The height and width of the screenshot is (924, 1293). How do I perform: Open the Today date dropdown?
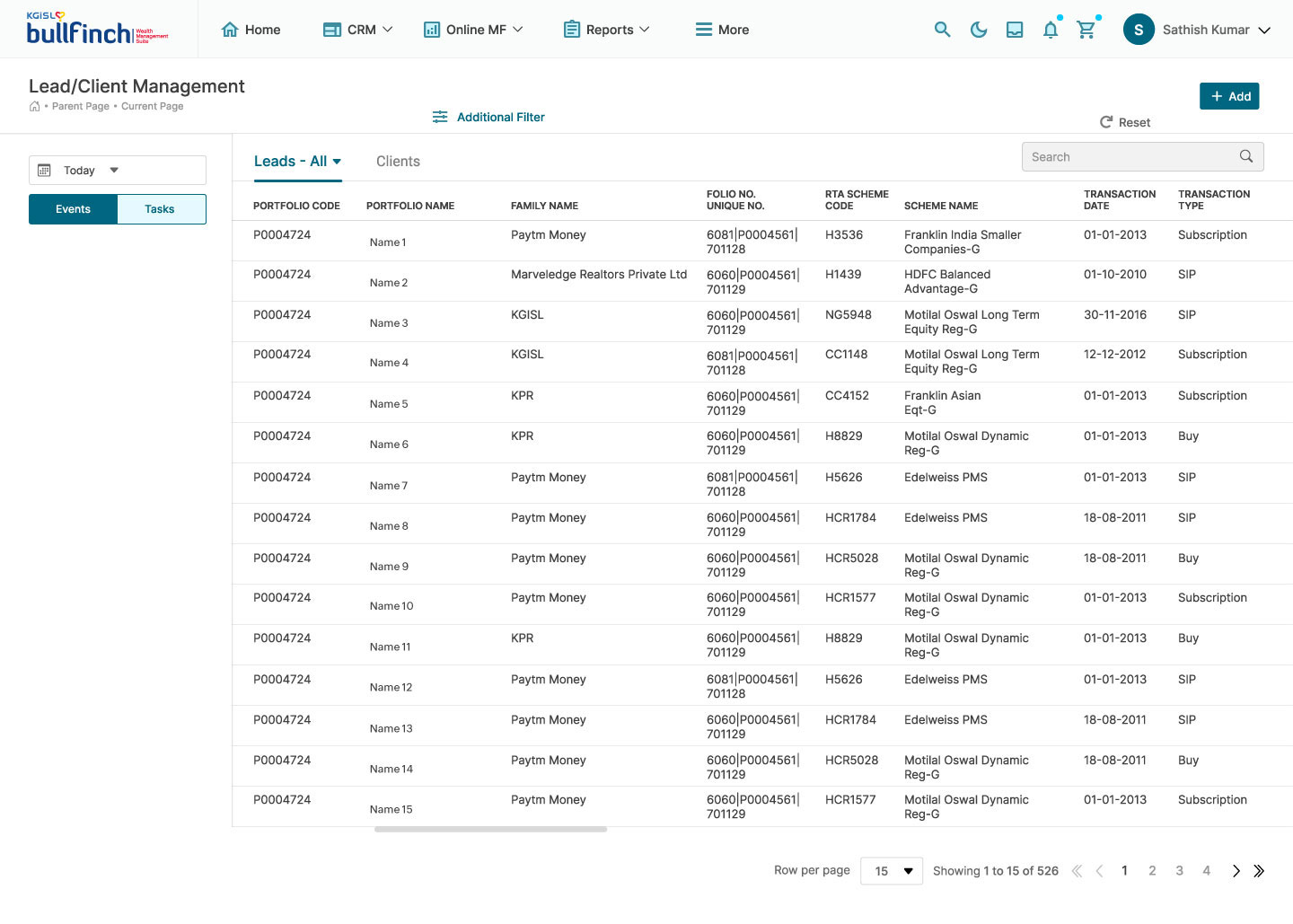click(118, 170)
